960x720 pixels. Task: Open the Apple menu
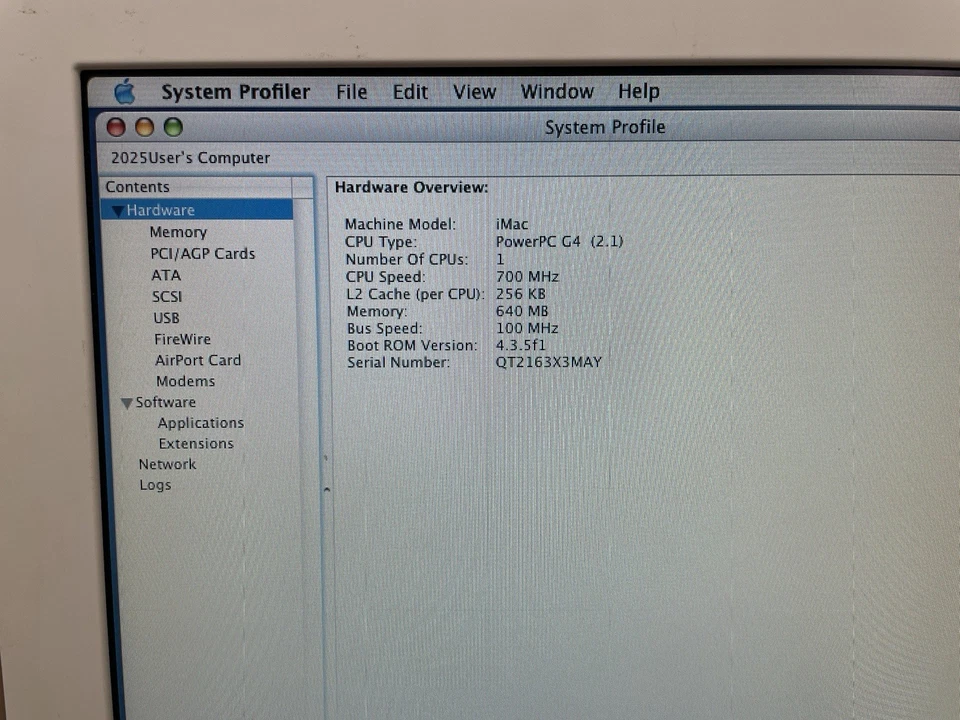[x=124, y=91]
